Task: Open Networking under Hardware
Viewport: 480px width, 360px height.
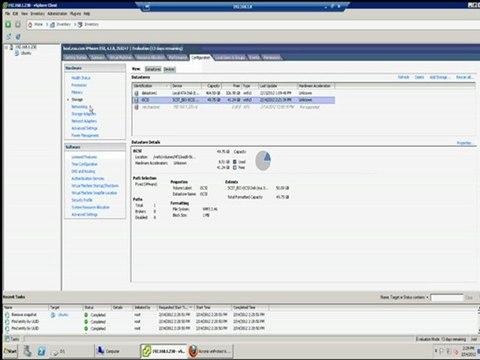Action: (x=79, y=107)
